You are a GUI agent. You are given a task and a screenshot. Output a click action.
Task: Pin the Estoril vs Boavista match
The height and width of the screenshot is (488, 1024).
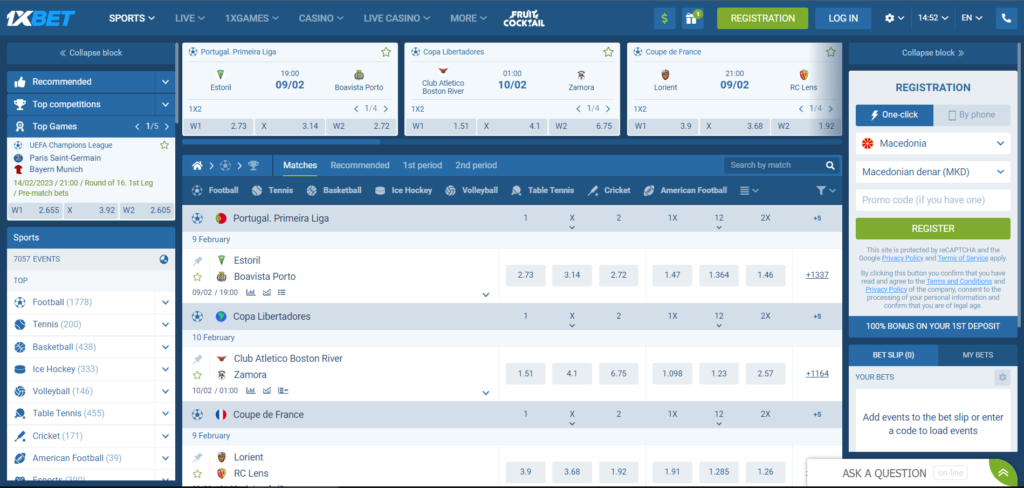point(197,261)
